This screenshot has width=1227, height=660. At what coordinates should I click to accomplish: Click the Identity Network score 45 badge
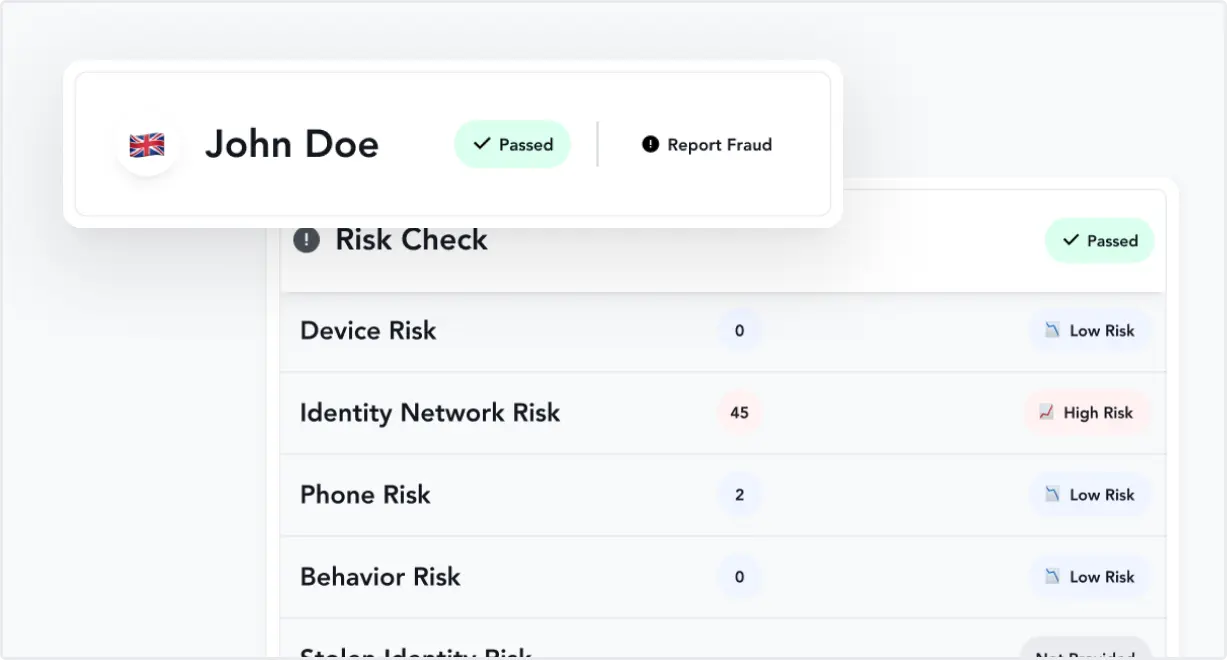(x=739, y=413)
